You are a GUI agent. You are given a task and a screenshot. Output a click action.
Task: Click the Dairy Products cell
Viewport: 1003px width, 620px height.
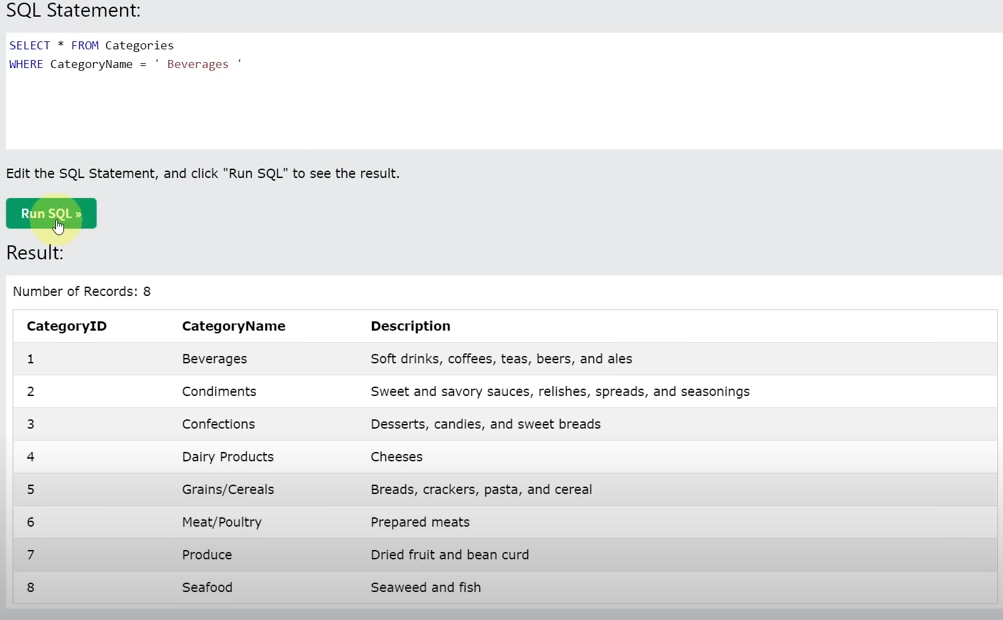[x=228, y=457]
